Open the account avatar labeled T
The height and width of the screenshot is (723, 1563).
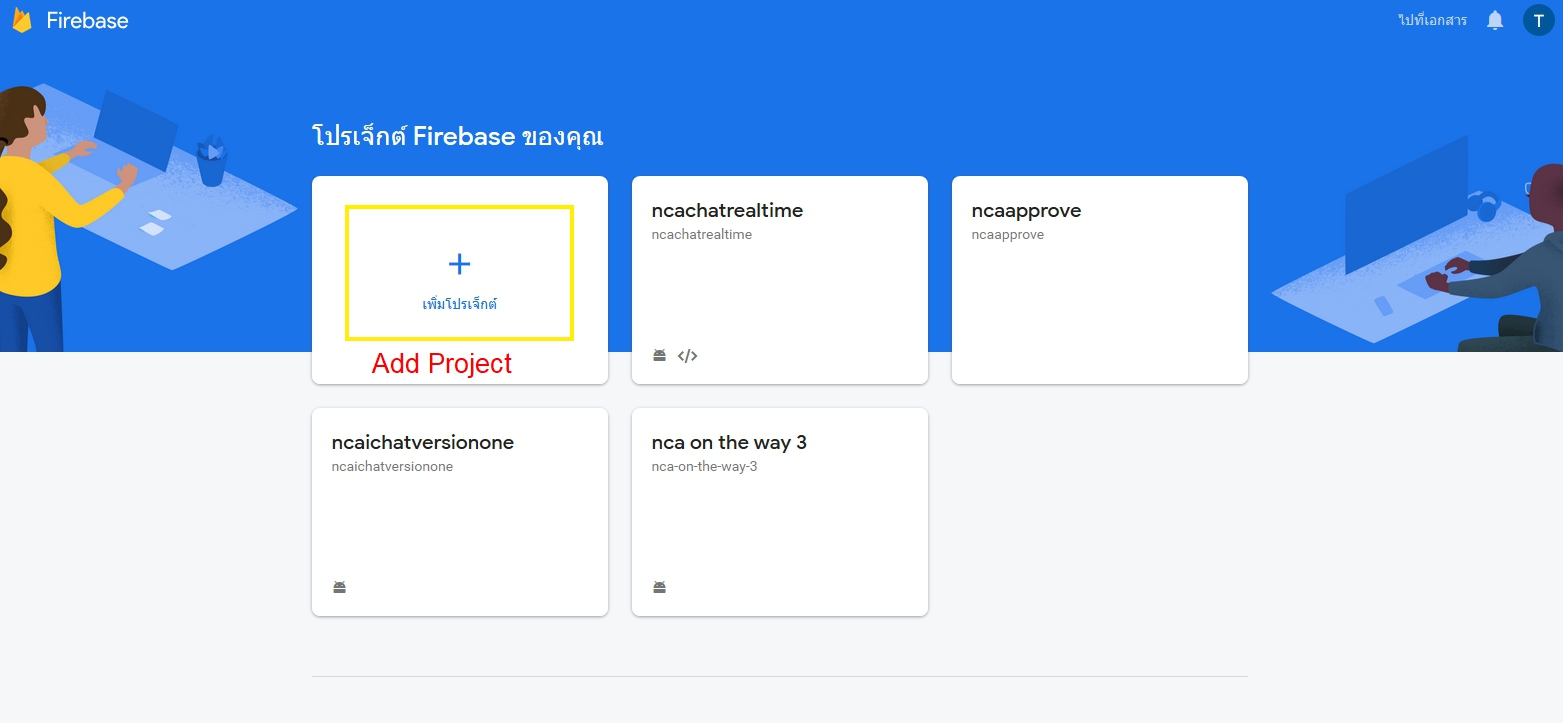(x=1538, y=20)
